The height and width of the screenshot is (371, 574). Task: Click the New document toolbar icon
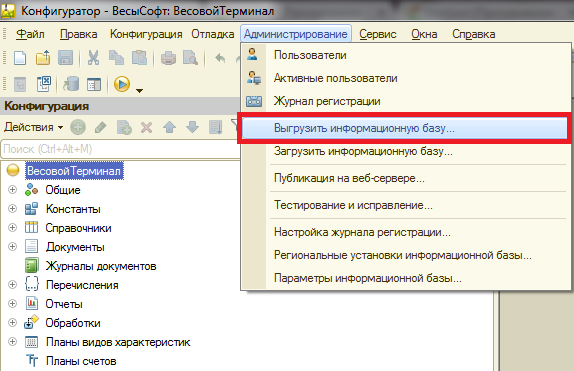point(20,58)
